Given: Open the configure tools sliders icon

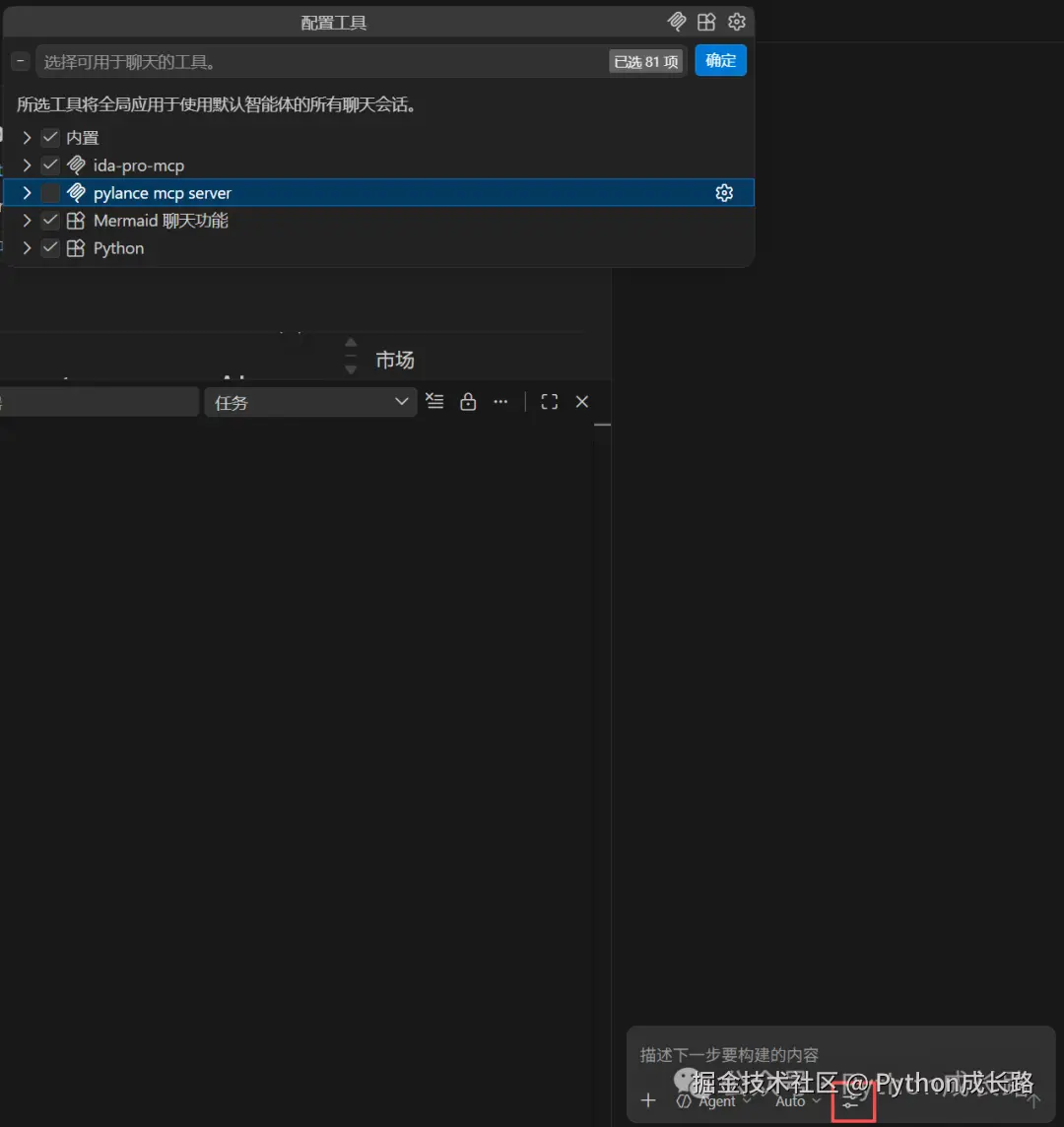Looking at the screenshot, I should 852,1100.
